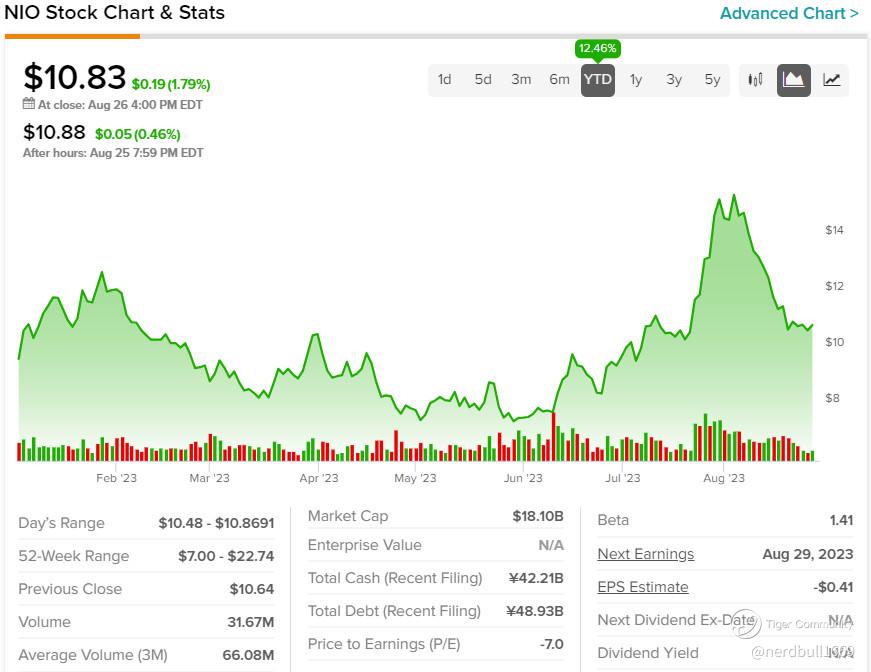Screen dimensions: 871x672
Task: Click the May '23 axis label
Action: pyautogui.click(x=415, y=478)
